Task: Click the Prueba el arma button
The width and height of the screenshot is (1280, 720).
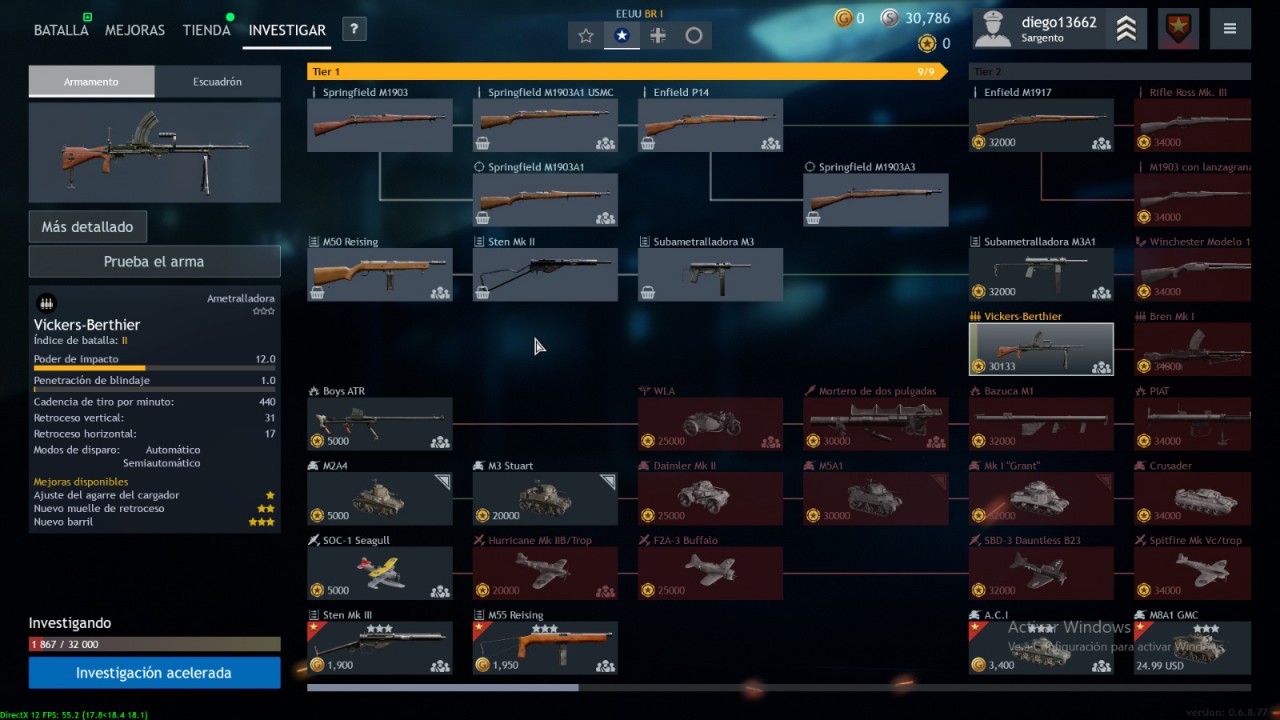Action: coord(154,261)
